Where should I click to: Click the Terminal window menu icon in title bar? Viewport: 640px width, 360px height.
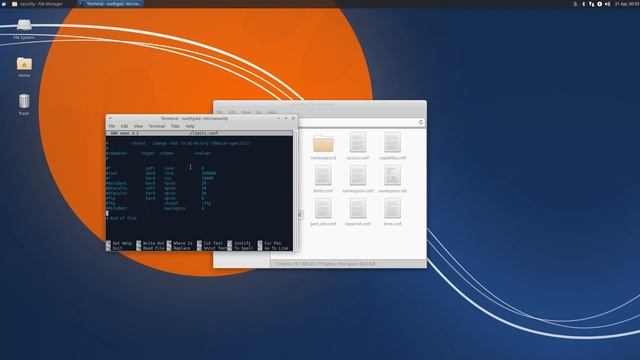110,118
